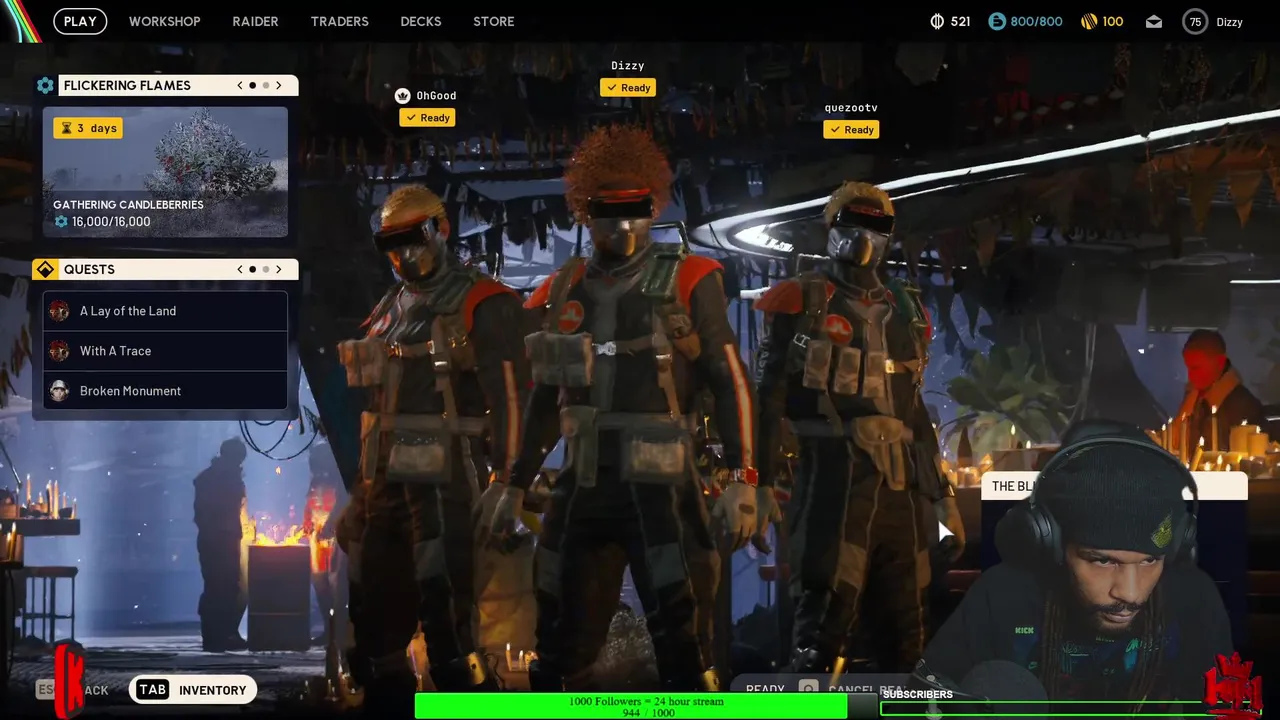Viewport: 1280px width, 720px height.
Task: Open the A Lay of the Land quest
Action: click(165, 311)
